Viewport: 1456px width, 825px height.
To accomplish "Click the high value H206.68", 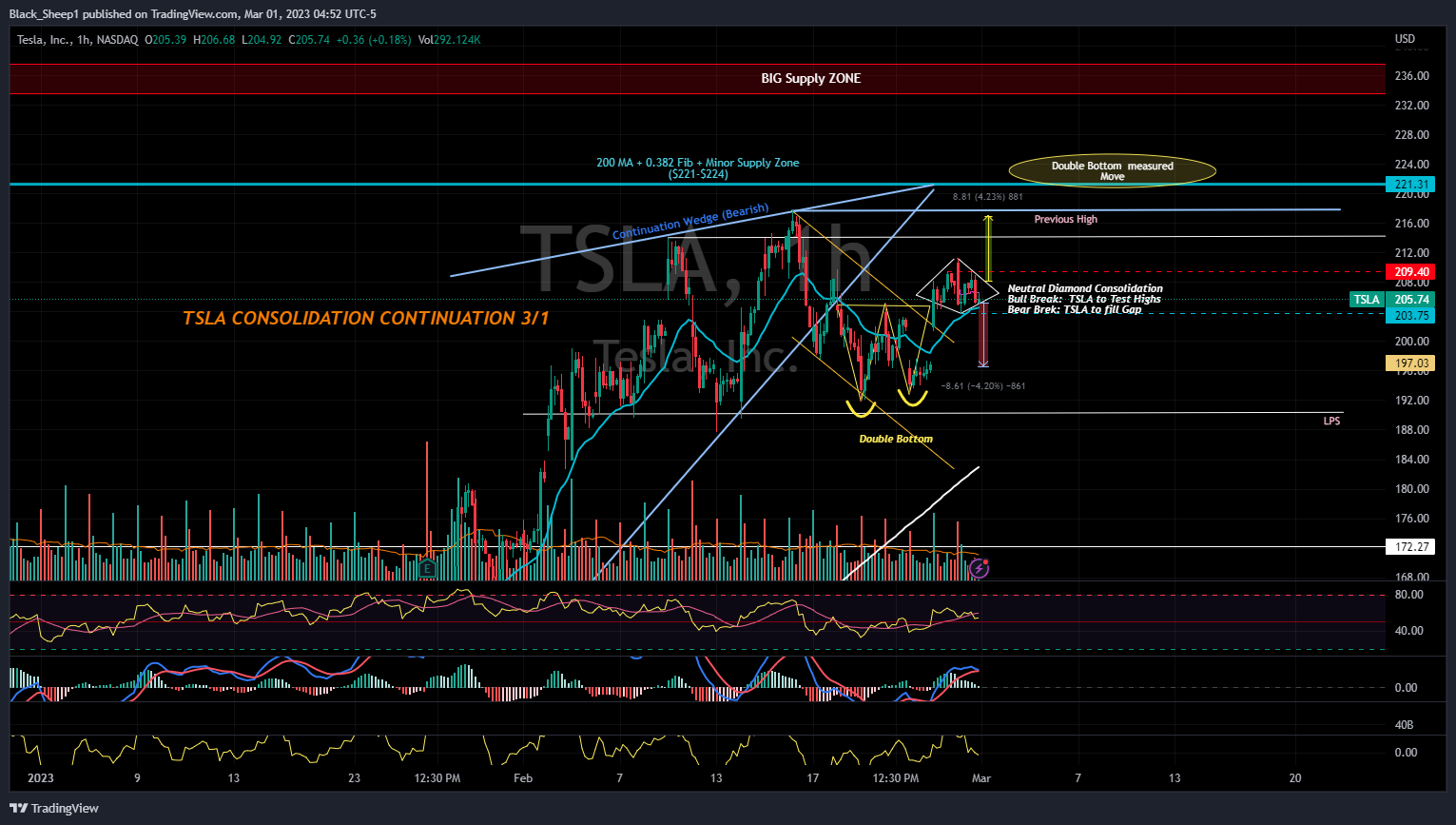I will point(214,40).
